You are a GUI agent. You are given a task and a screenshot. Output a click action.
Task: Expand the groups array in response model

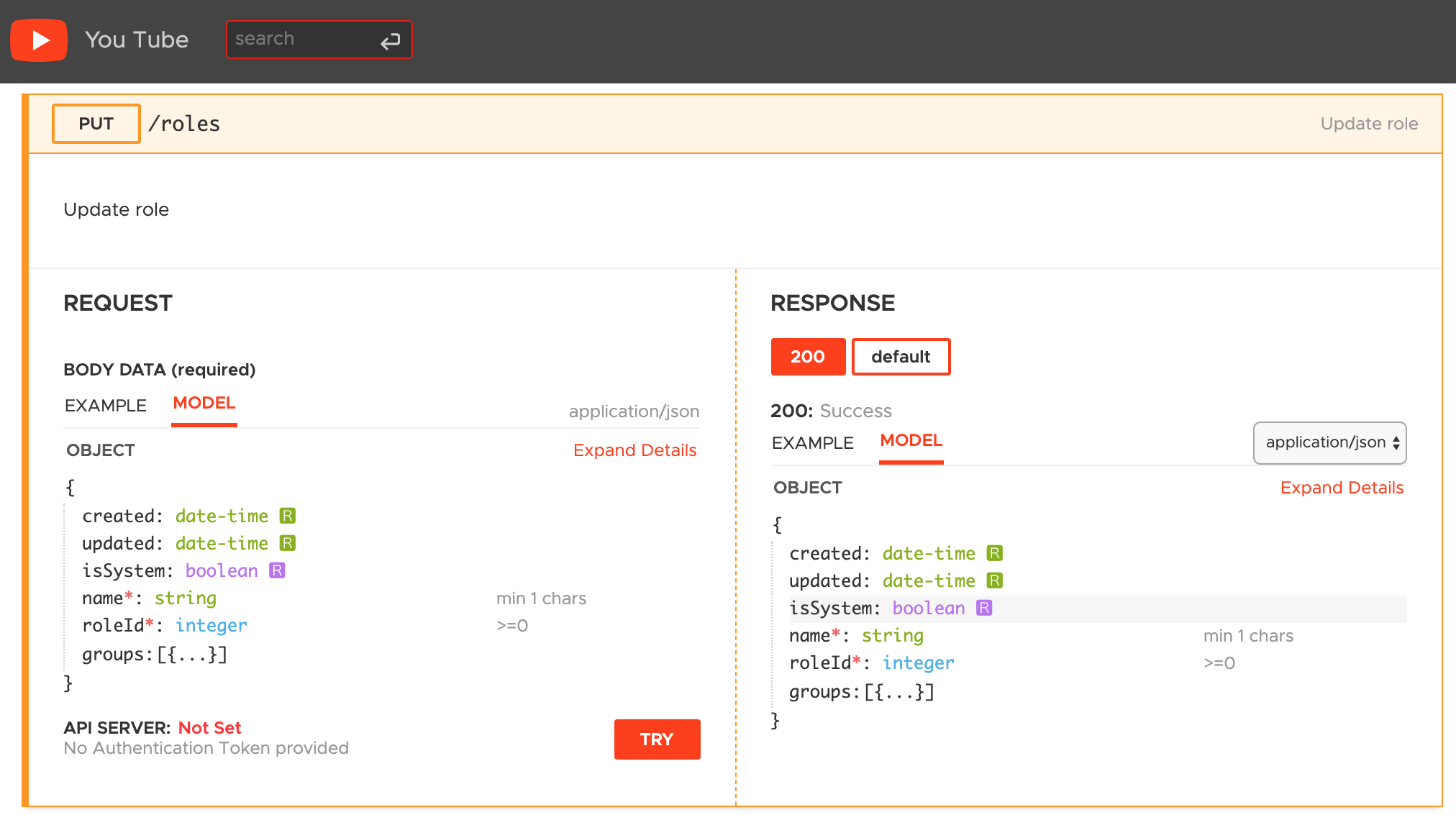[898, 692]
